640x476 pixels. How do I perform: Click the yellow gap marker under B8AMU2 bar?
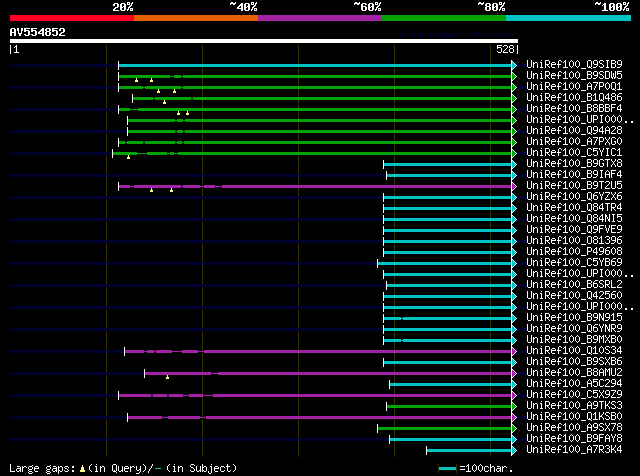point(167,377)
